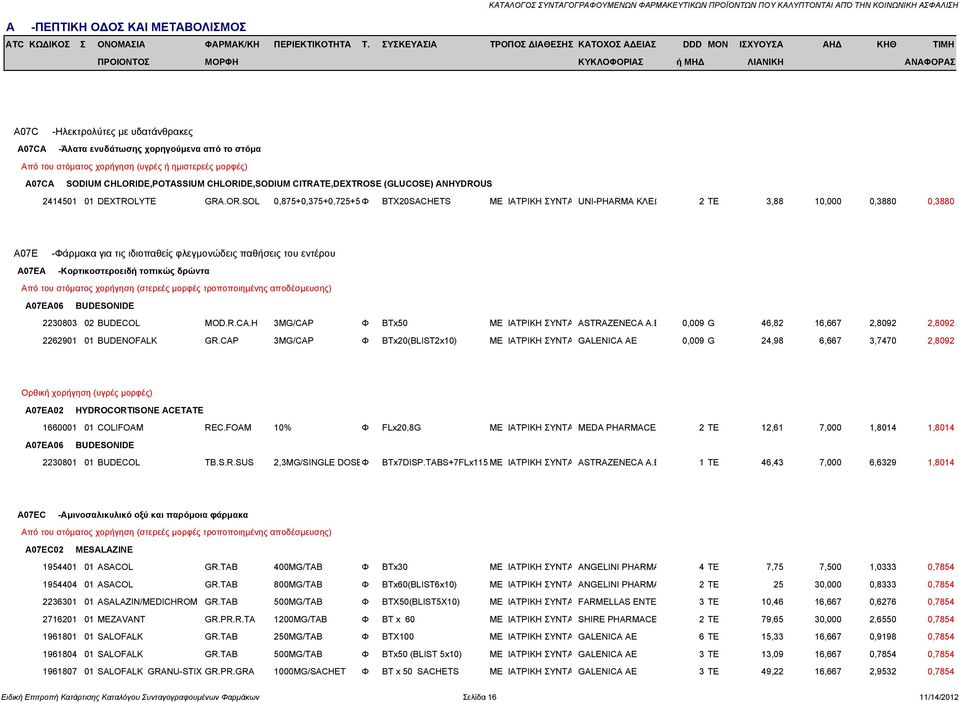This screenshot has height=703, width=959.
Task: Click ASACOL in the 800MG/TAB row
Action: pos(115,584)
